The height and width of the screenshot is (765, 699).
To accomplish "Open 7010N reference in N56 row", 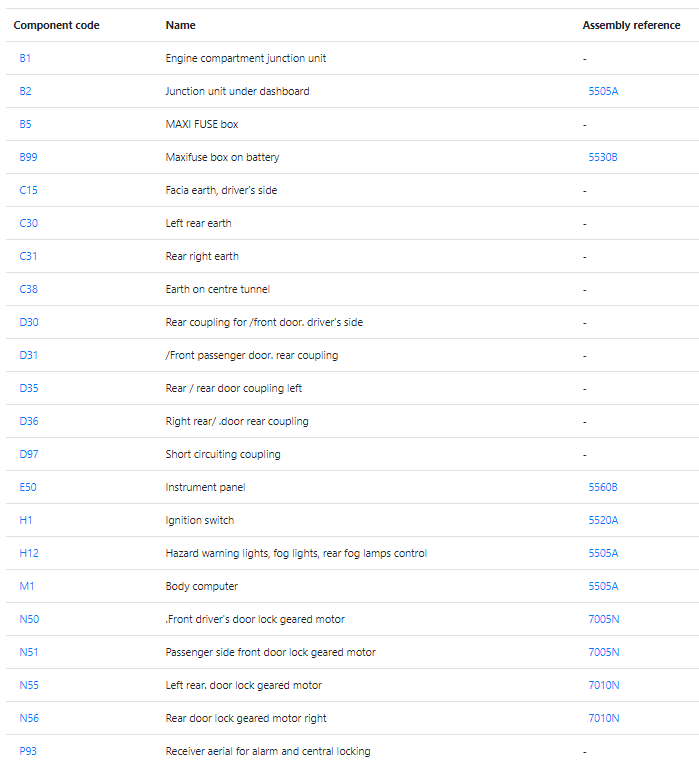I will (604, 718).
